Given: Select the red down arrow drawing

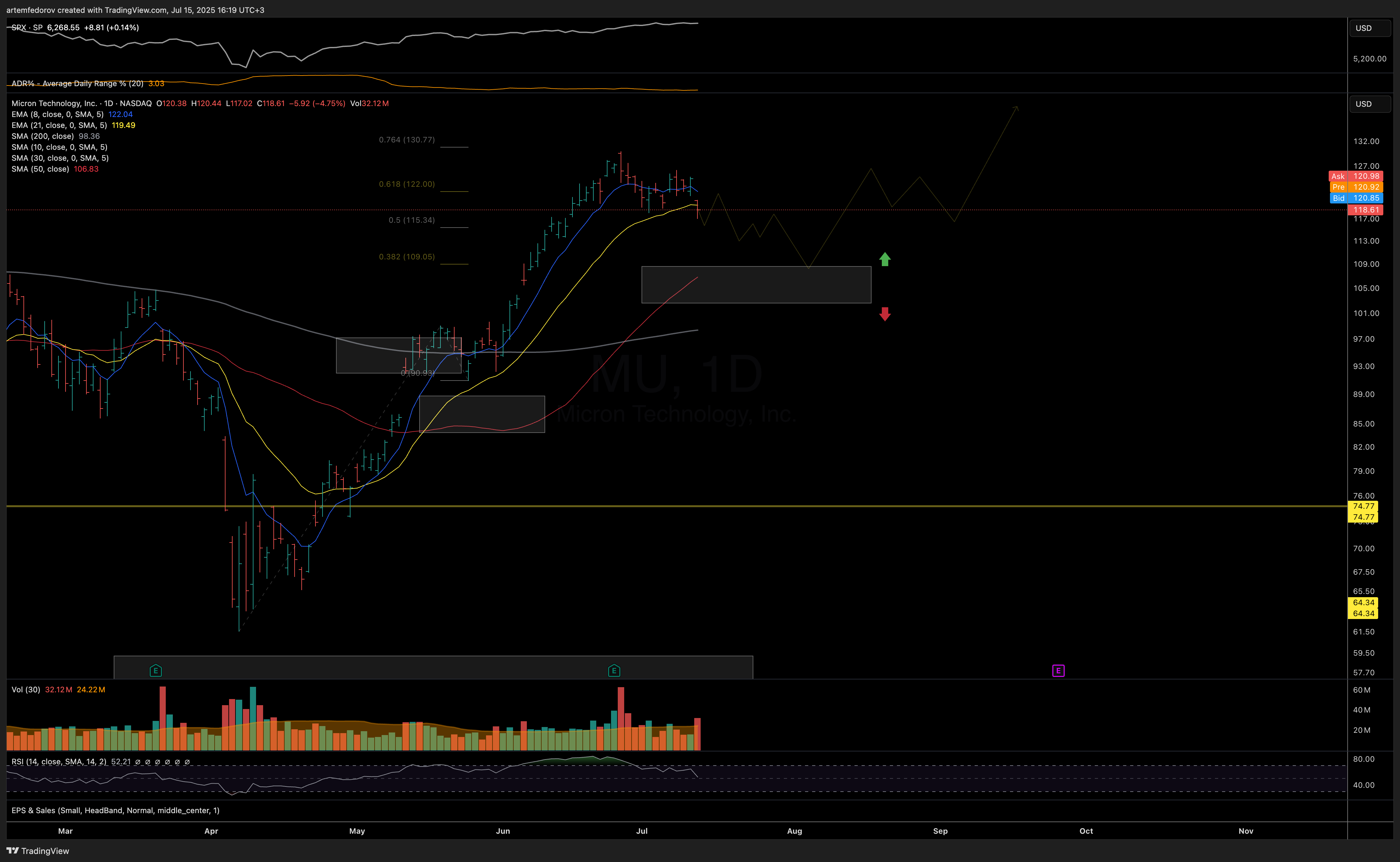Looking at the screenshot, I should pos(885,314).
